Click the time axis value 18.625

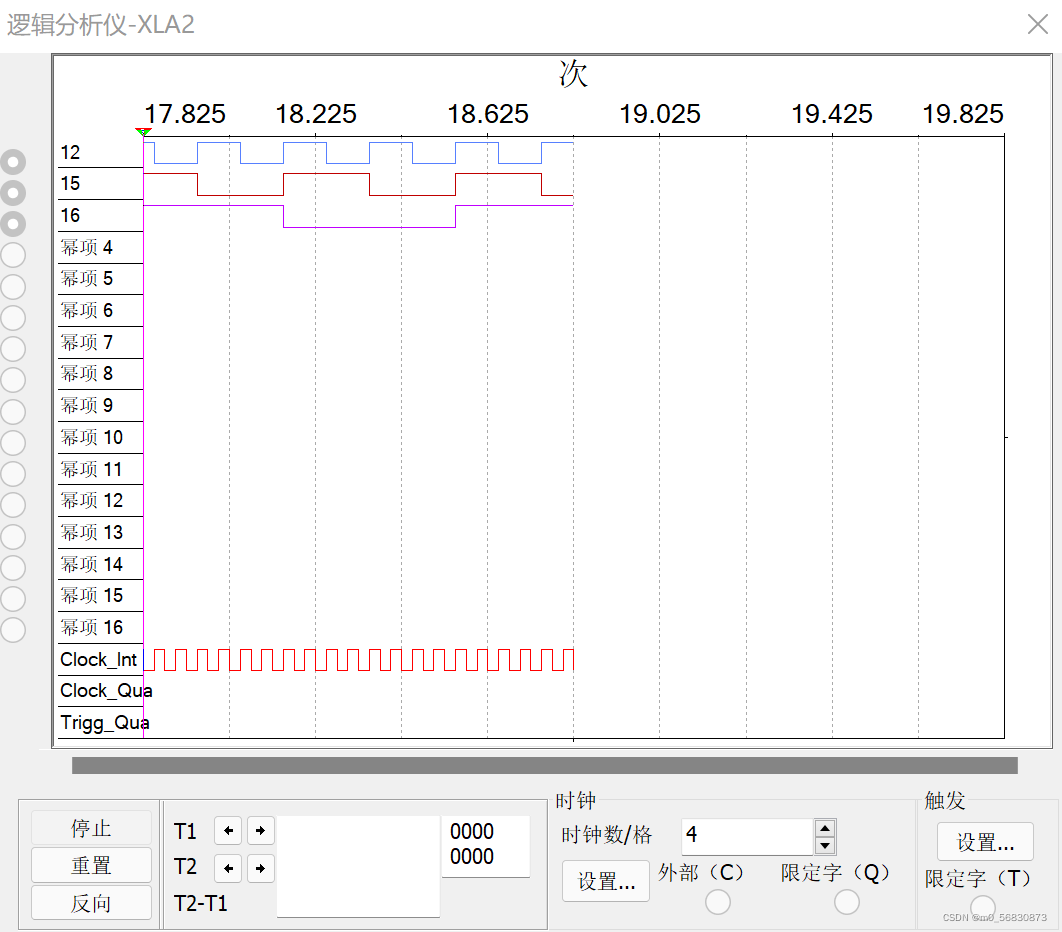tap(488, 114)
